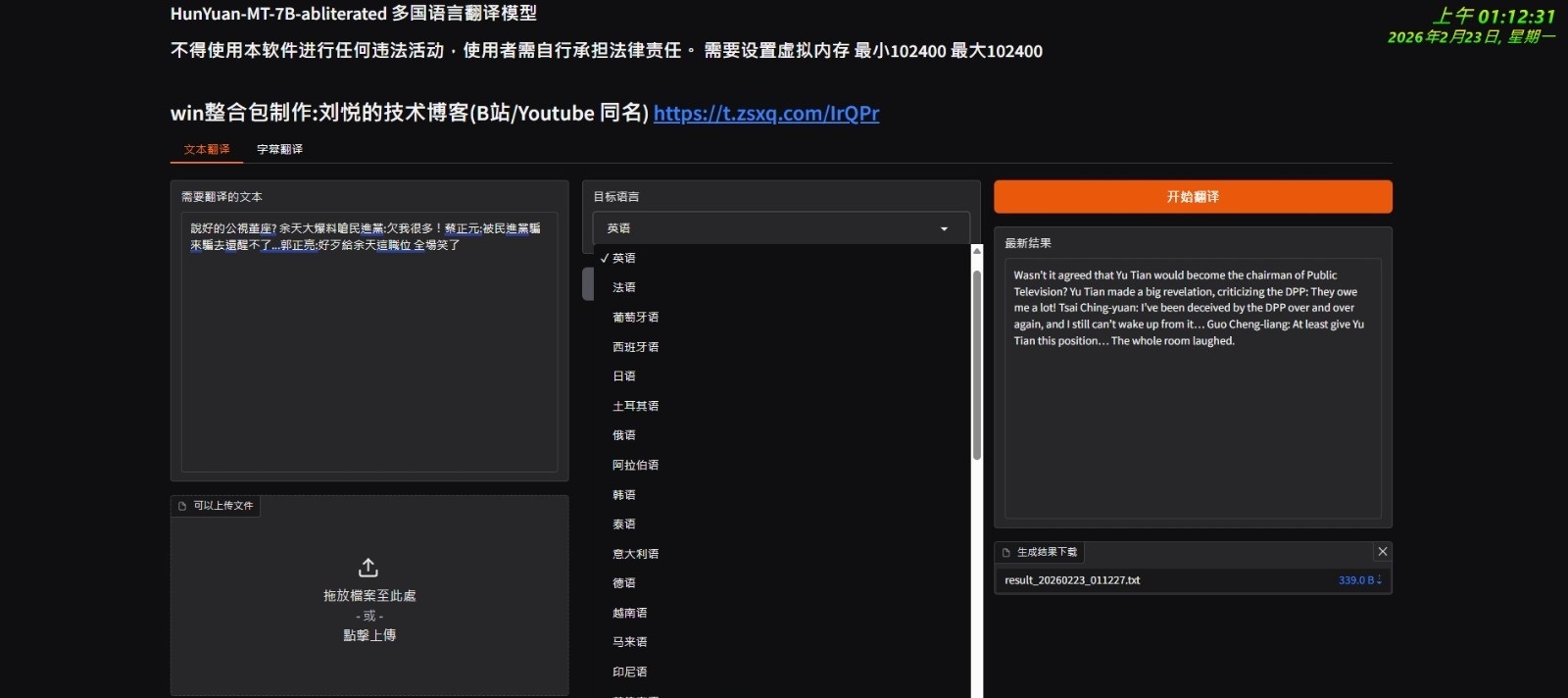Image resolution: width=1568 pixels, height=698 pixels.
Task: Open the t.zsxq.com hyperlink
Action: click(x=765, y=113)
